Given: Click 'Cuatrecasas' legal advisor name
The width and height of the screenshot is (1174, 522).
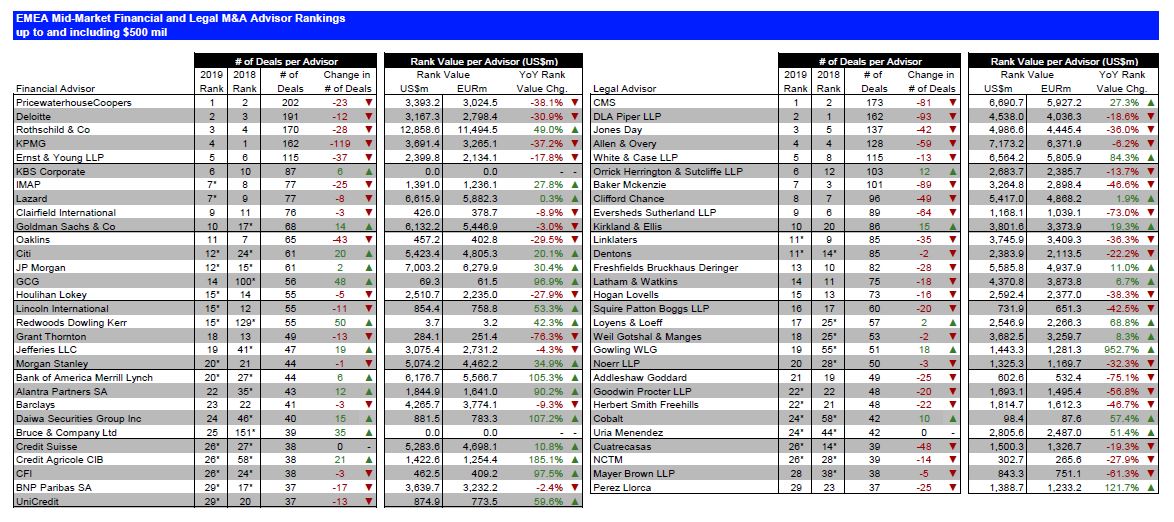Looking at the screenshot, I should [x=619, y=446].
